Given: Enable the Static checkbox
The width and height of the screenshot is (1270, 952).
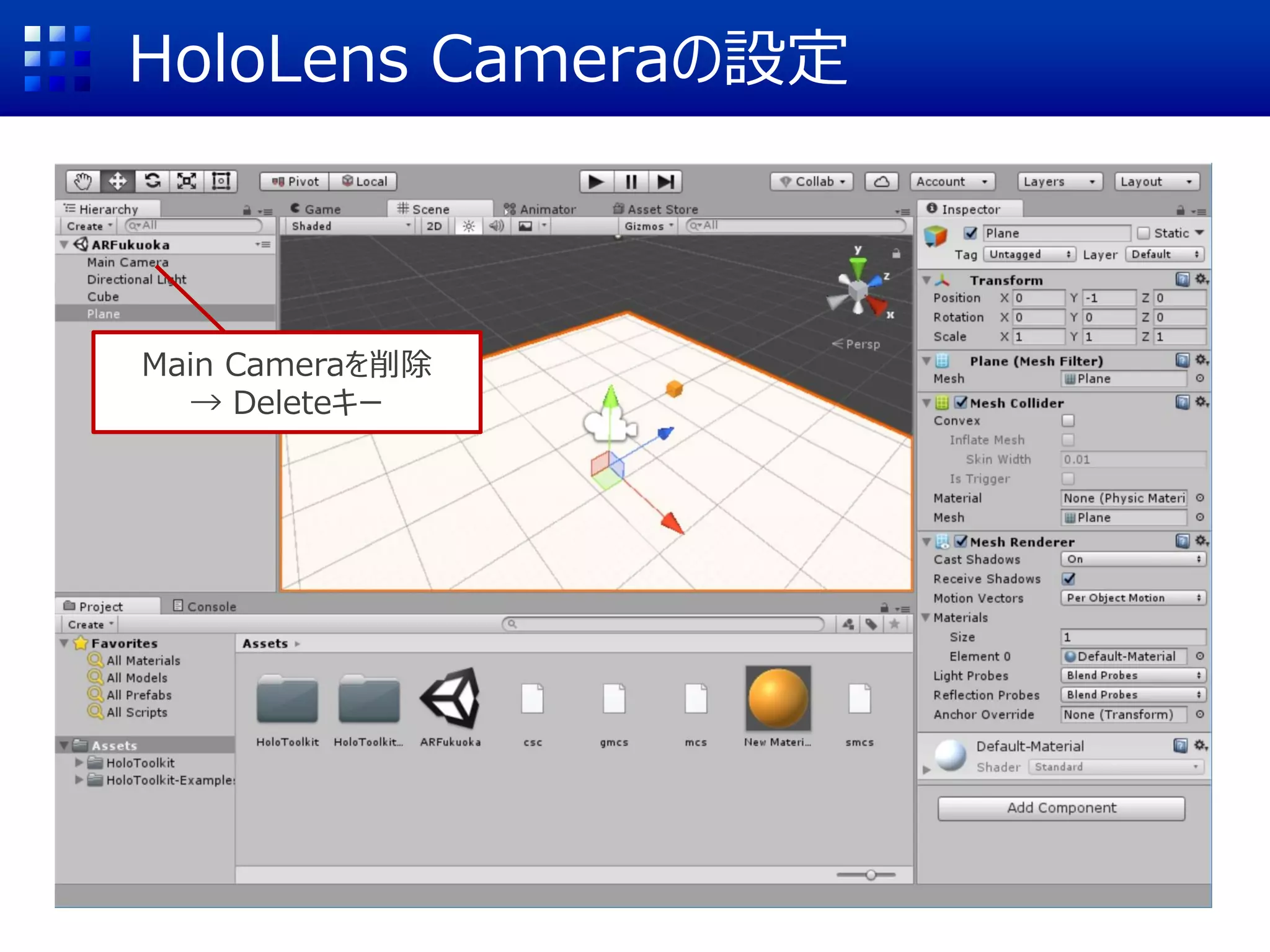Looking at the screenshot, I should pyautogui.click(x=1143, y=233).
